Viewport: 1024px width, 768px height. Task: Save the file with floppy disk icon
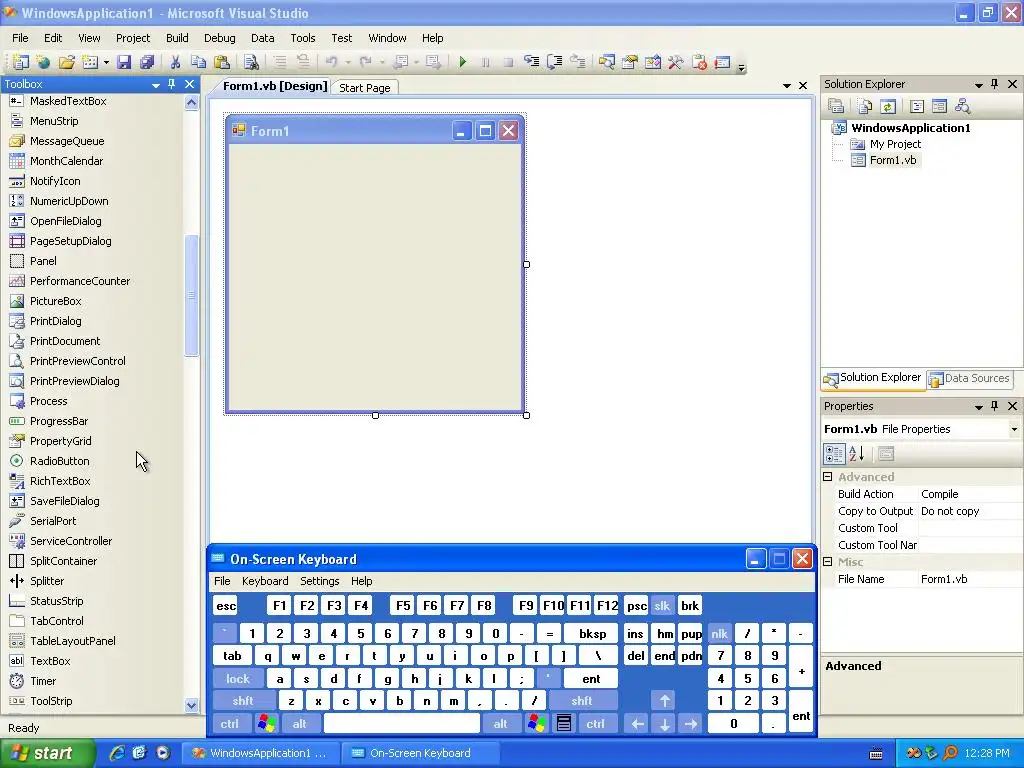pos(123,62)
